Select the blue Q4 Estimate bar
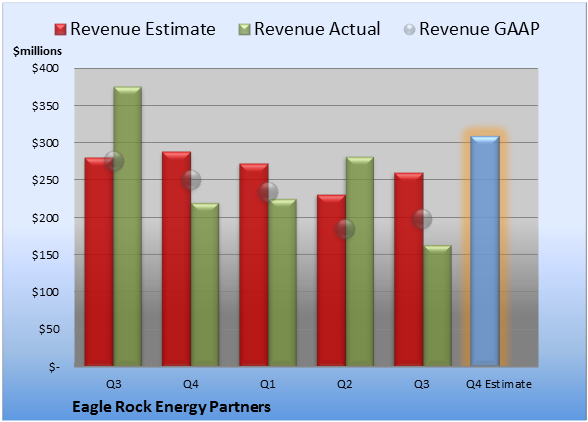Viewport: 588px width, 422px height. coord(485,251)
